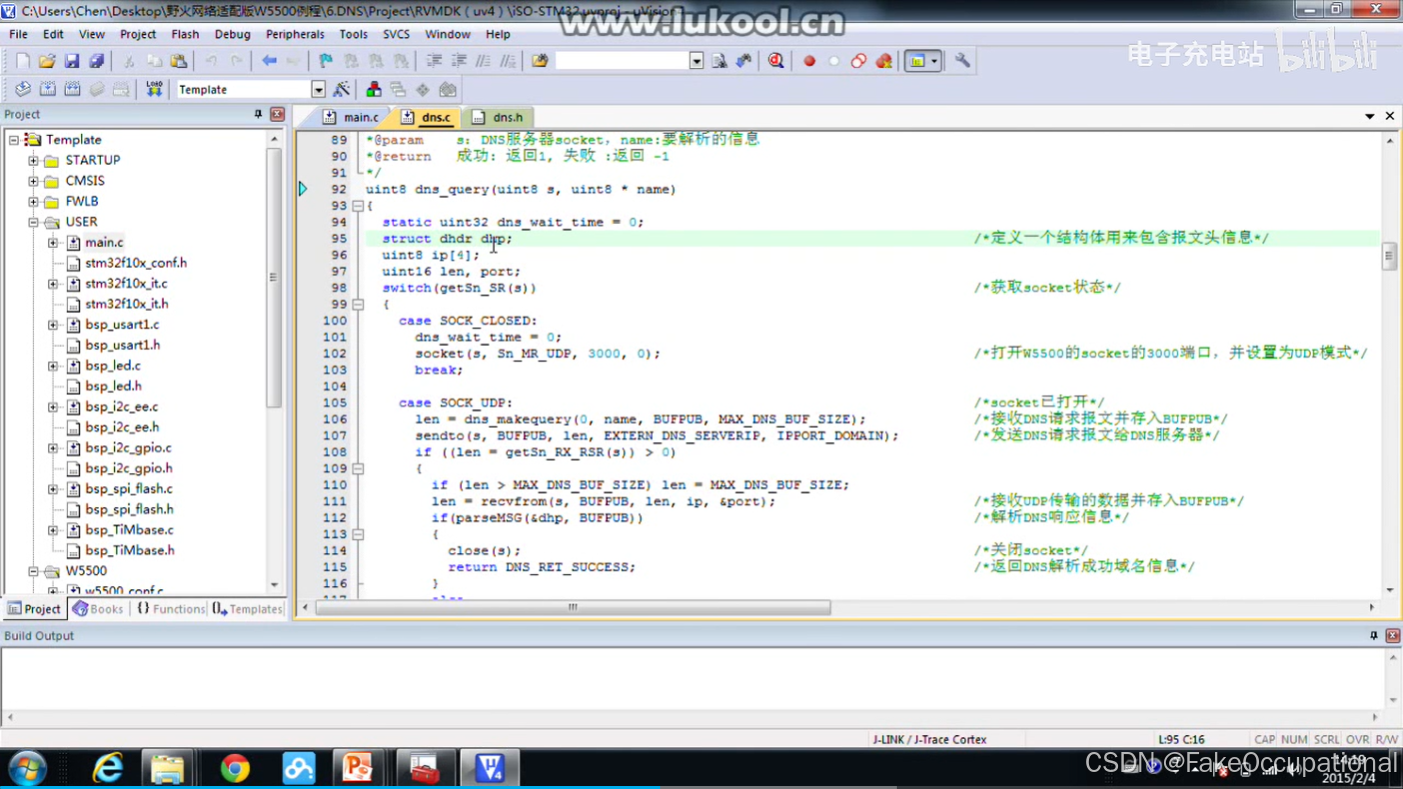Show the Books tab in the Project panel
Viewport: 1403px width, 789px height.
98,609
